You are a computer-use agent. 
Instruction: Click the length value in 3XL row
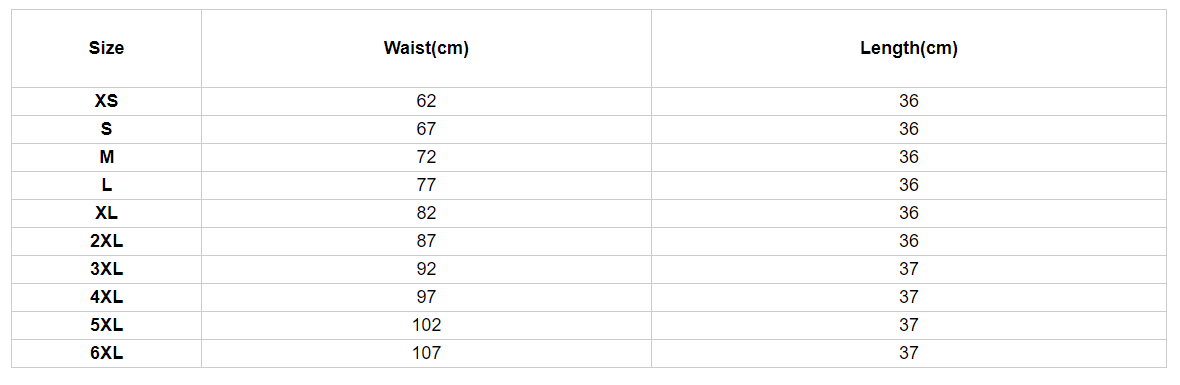[x=908, y=269]
